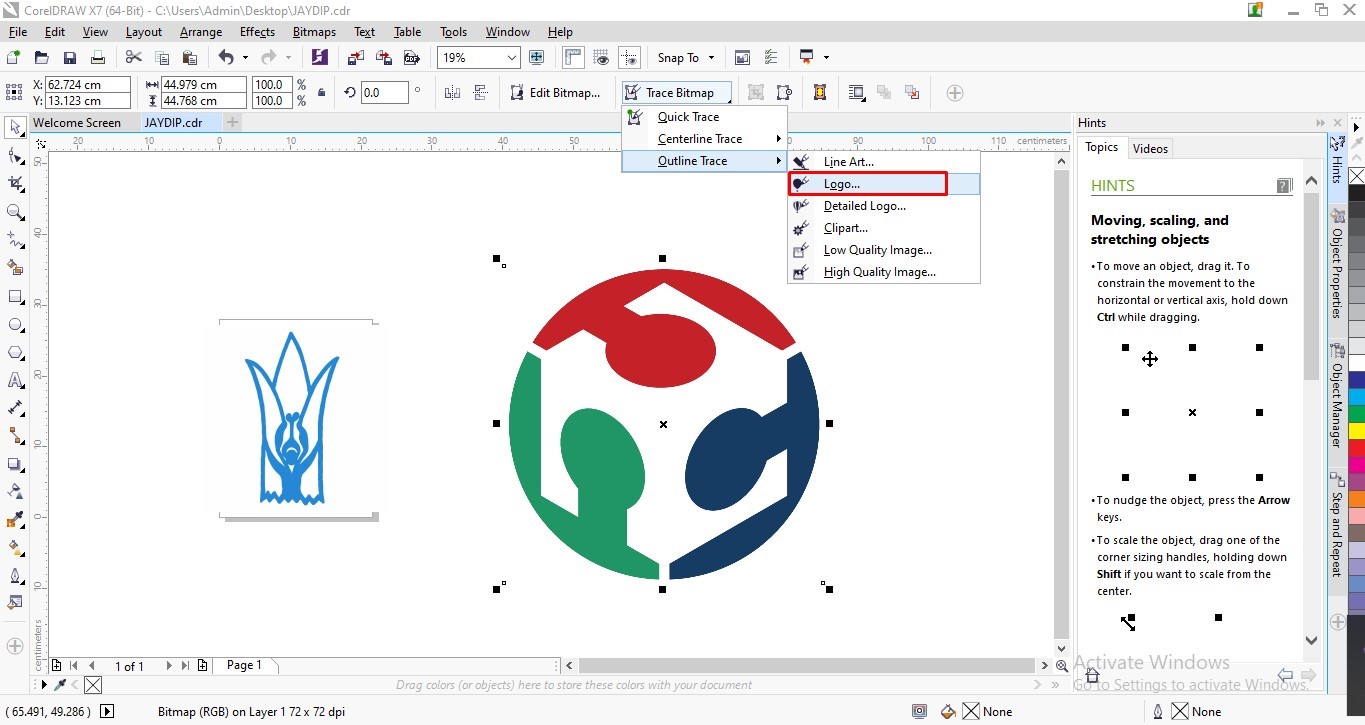Select the Freehand tool in the toolbox
This screenshot has width=1365, height=725.
pos(15,240)
